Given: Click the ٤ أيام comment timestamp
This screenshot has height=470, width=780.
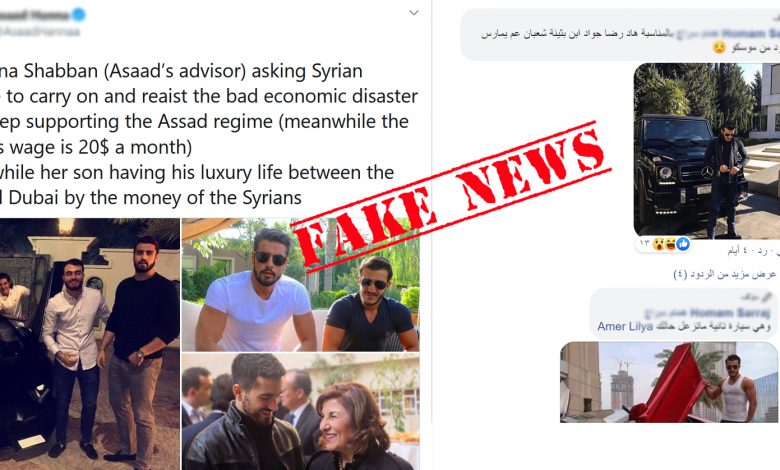Looking at the screenshot, I should point(739,251).
